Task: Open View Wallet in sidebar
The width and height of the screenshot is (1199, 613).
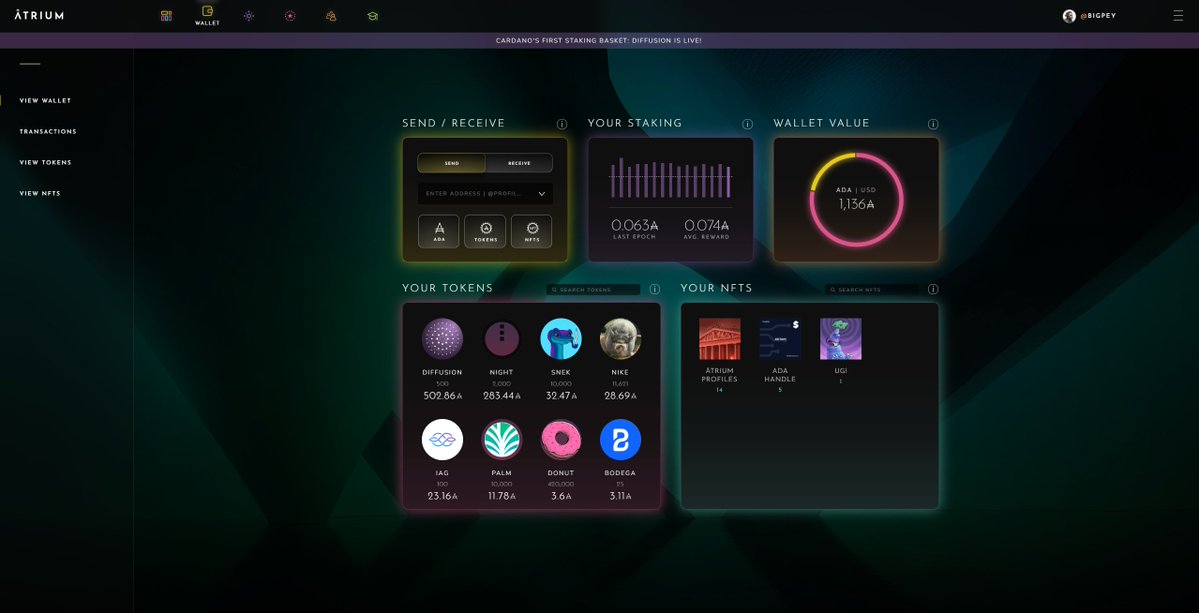Action: click(45, 101)
